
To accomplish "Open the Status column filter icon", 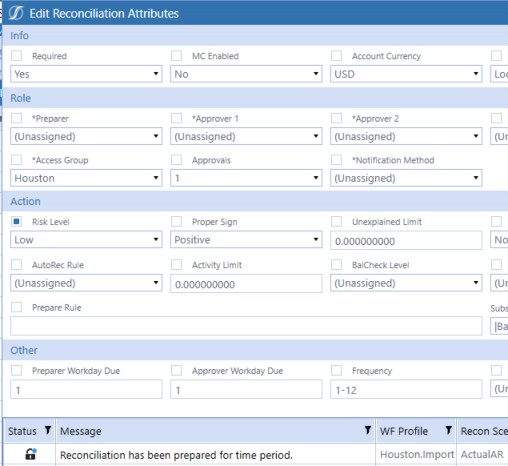I will [48, 430].
